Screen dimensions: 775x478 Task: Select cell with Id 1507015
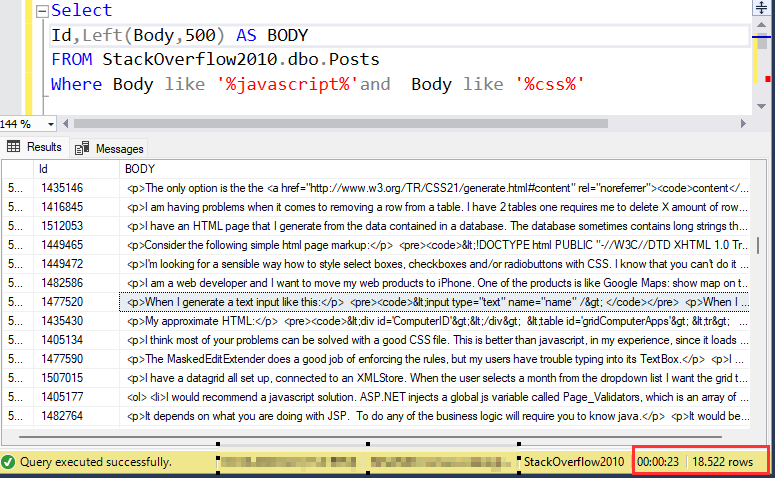pyautogui.click(x=77, y=378)
